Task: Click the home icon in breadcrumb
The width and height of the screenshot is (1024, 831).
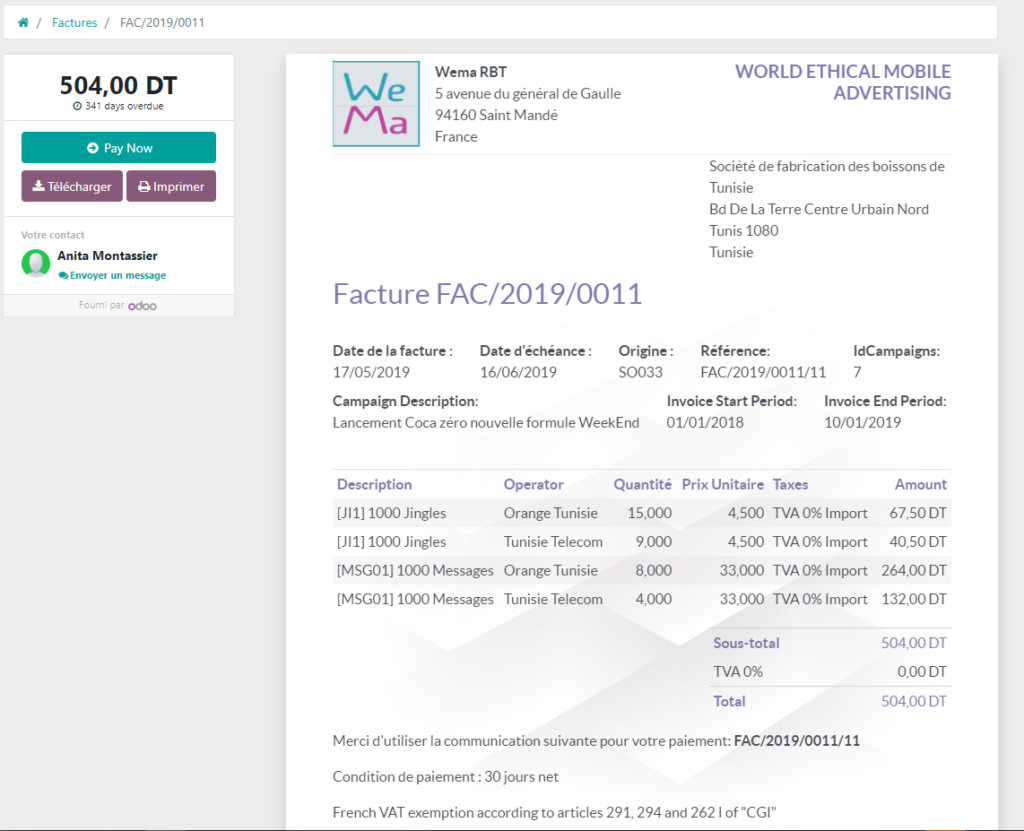Action: [23, 23]
